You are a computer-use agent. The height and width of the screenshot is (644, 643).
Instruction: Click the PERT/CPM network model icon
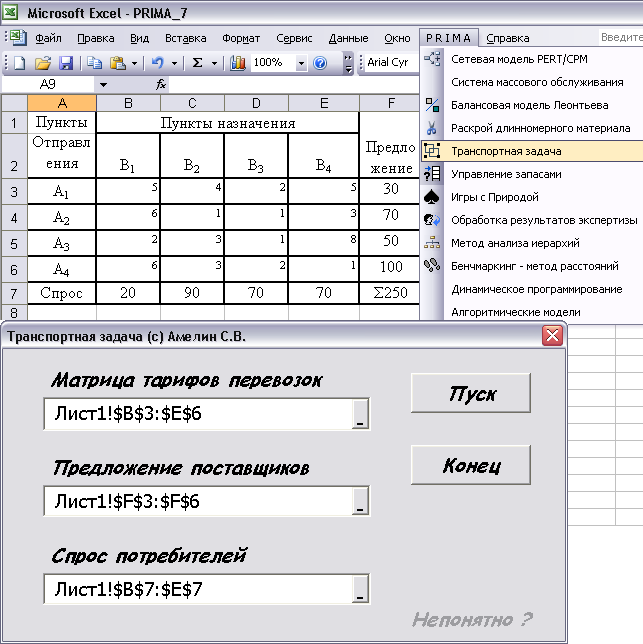432,59
